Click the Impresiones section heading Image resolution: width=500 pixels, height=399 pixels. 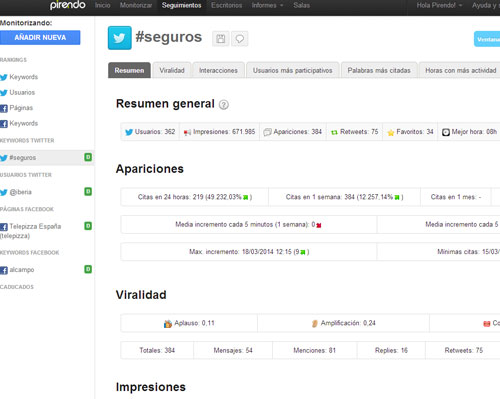[x=151, y=387]
